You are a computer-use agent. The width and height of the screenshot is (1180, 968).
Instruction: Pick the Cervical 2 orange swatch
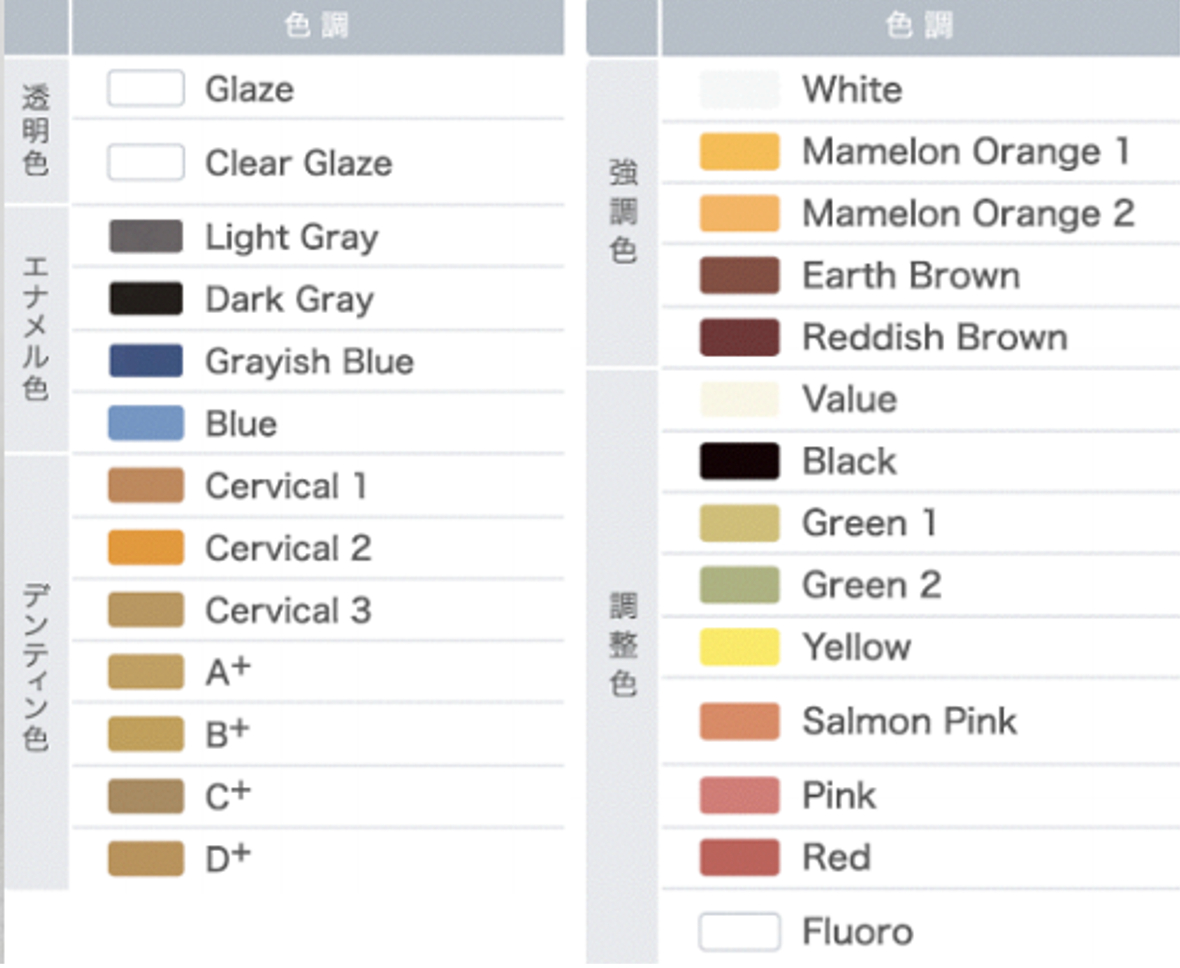pos(146,547)
